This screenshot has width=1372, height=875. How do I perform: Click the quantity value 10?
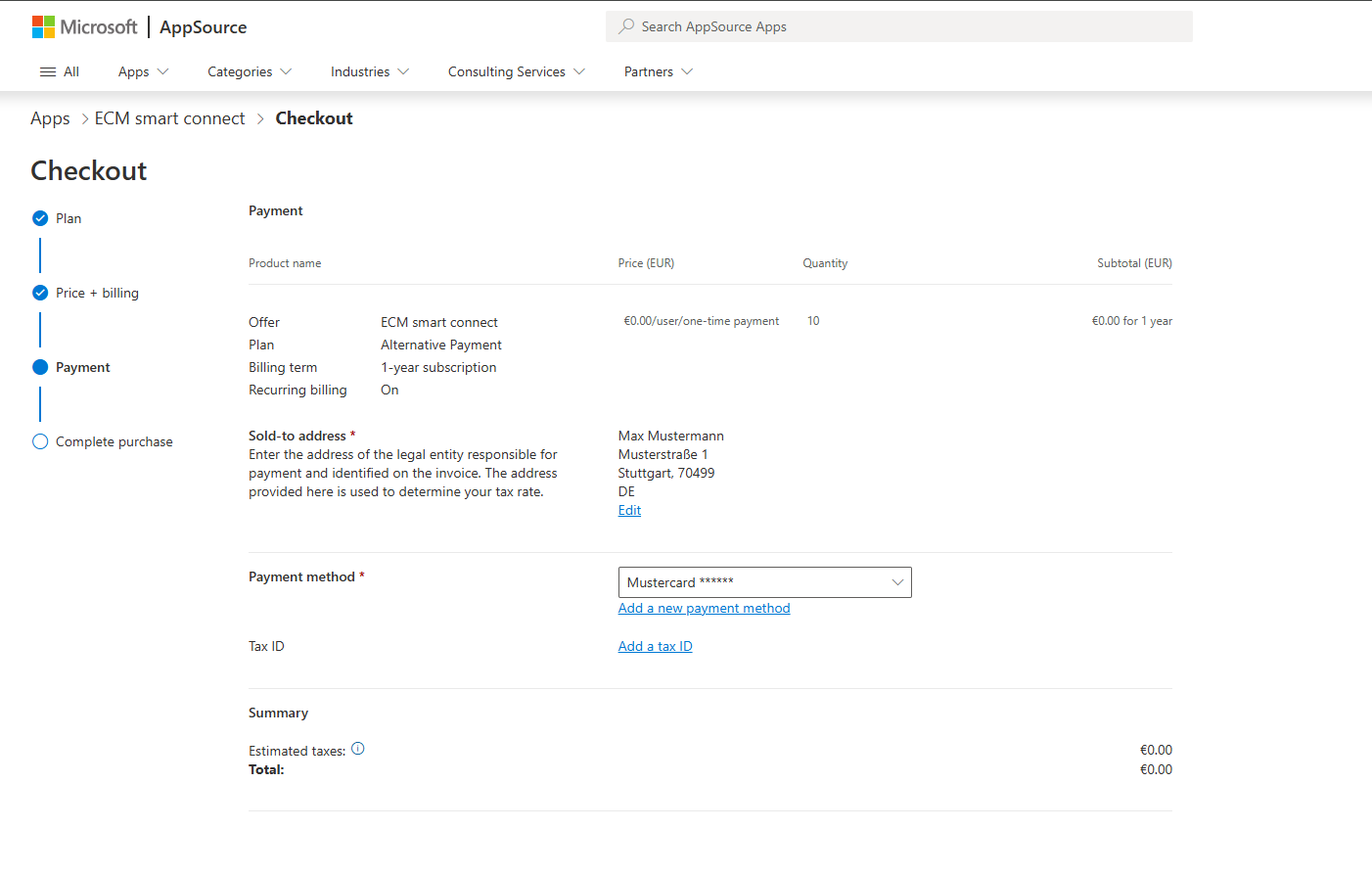point(813,321)
